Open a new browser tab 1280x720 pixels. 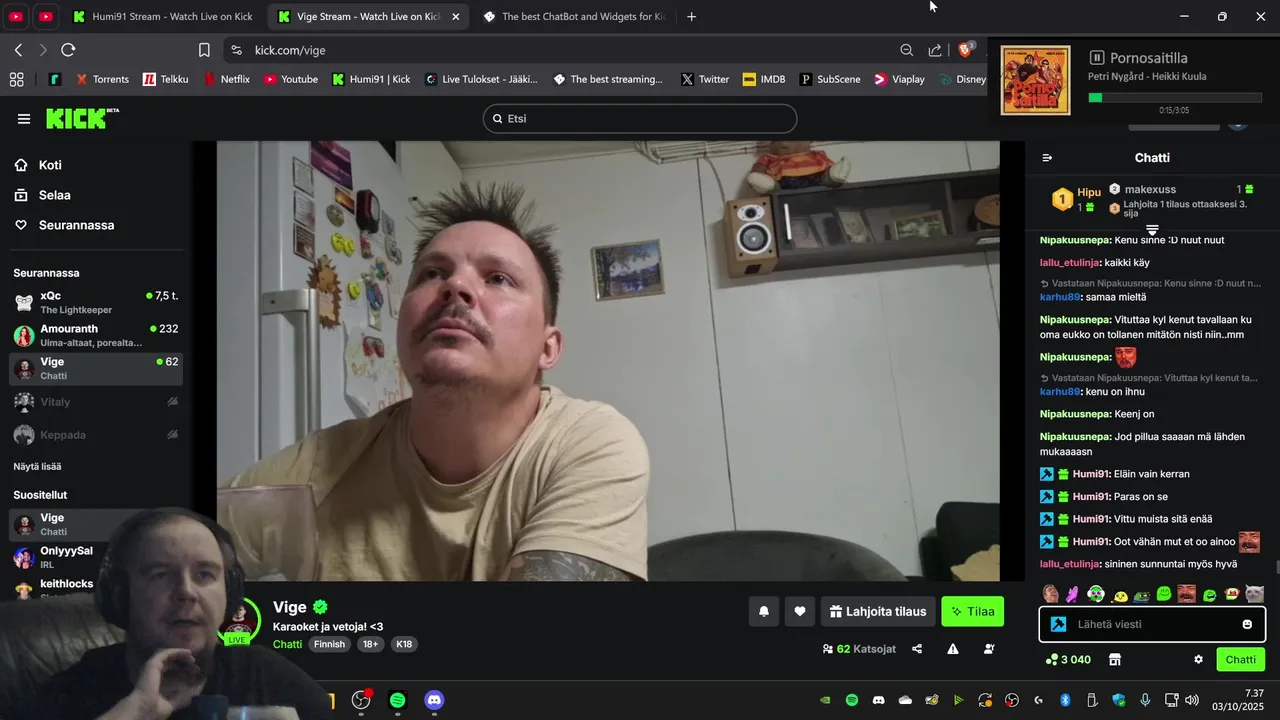point(691,16)
